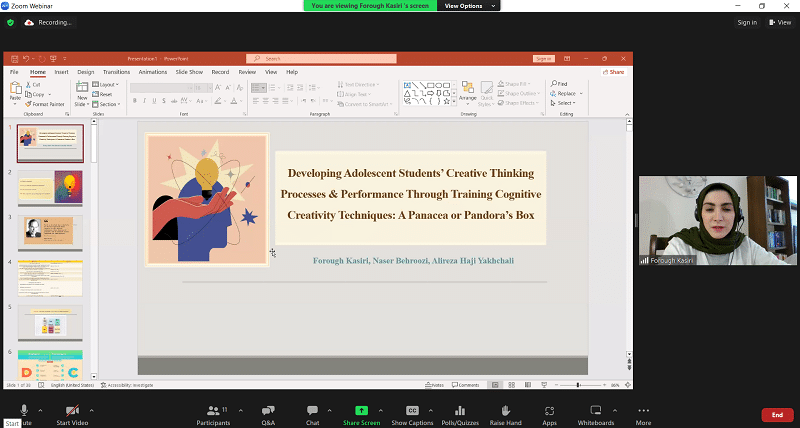This screenshot has width=800, height=428.
Task: Open the Whiteboards tool
Action: [596, 411]
